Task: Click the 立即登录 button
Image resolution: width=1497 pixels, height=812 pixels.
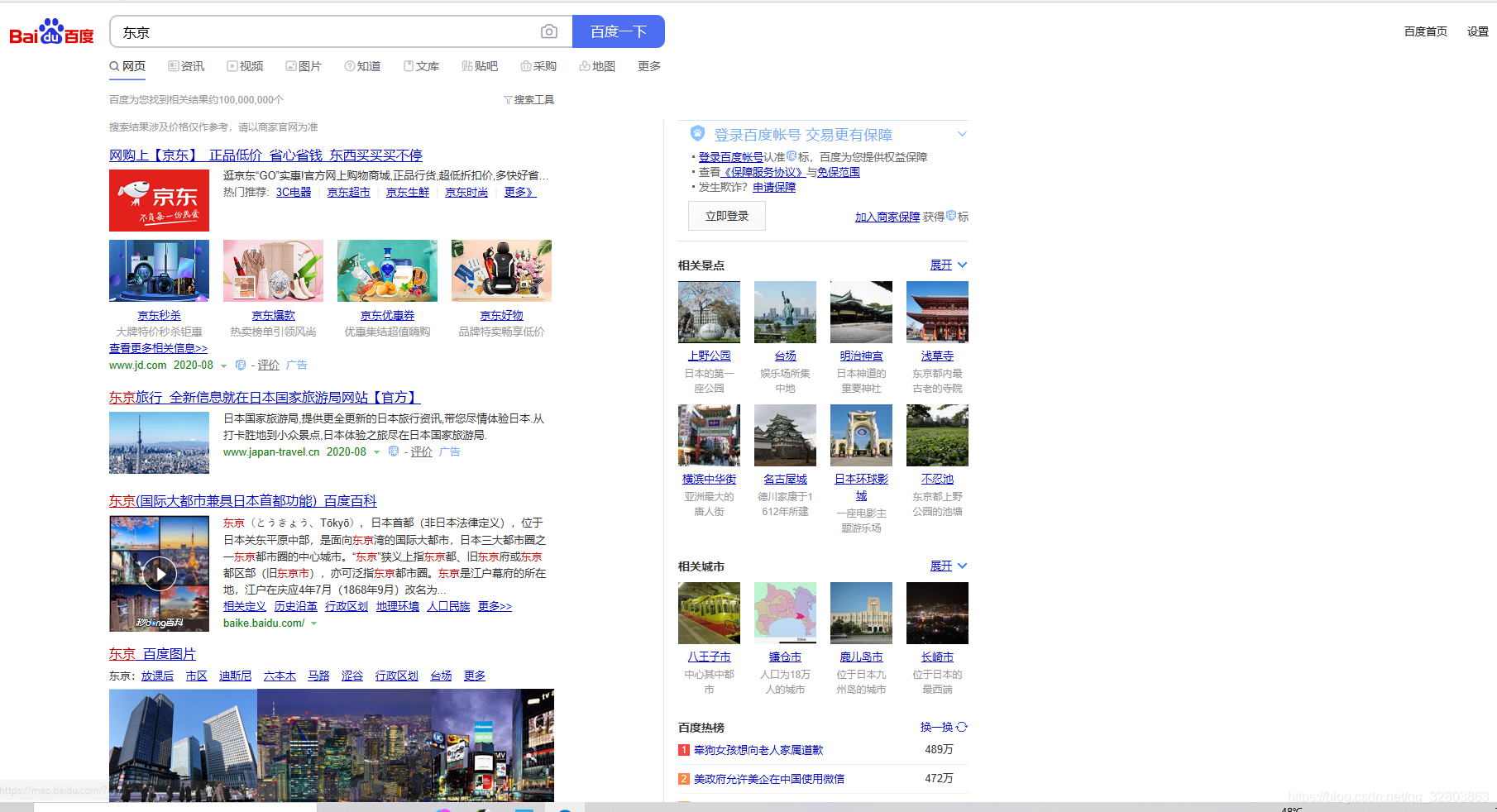Action: tap(727, 216)
